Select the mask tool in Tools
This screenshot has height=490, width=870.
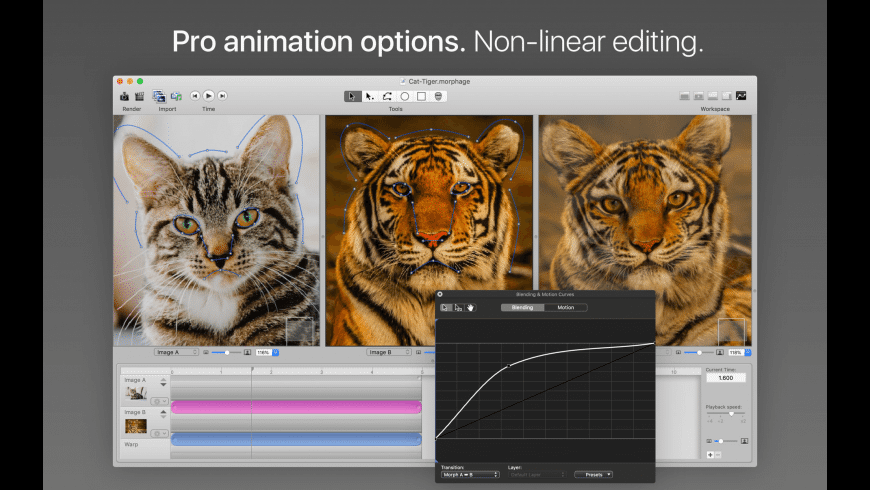coord(438,97)
